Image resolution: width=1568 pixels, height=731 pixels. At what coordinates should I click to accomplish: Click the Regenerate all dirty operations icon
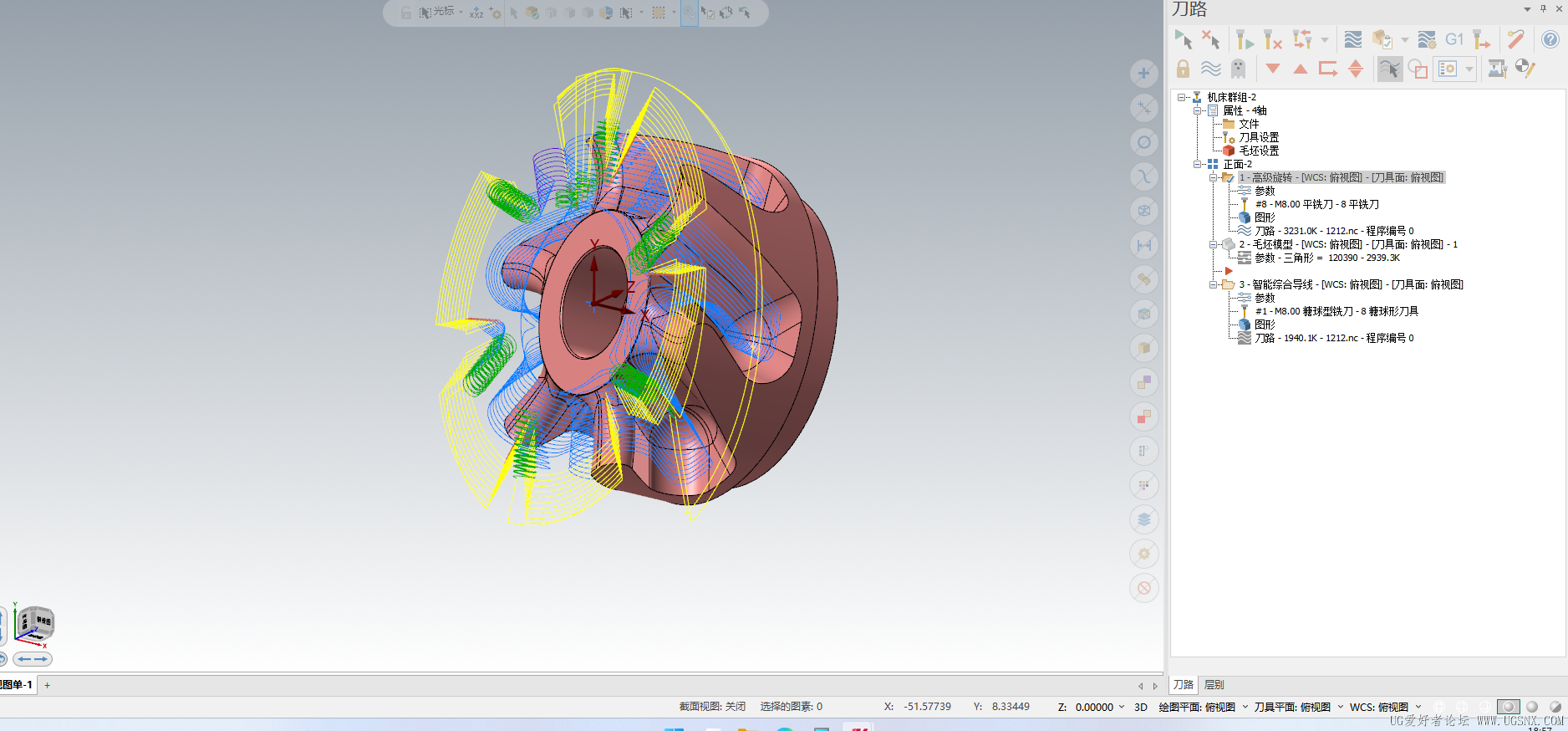(1272, 39)
